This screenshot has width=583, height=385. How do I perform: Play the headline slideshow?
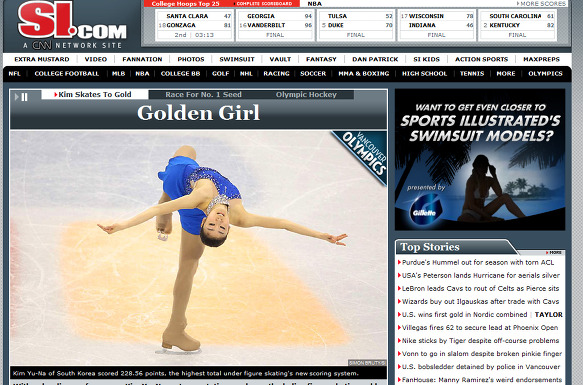[x=16, y=97]
